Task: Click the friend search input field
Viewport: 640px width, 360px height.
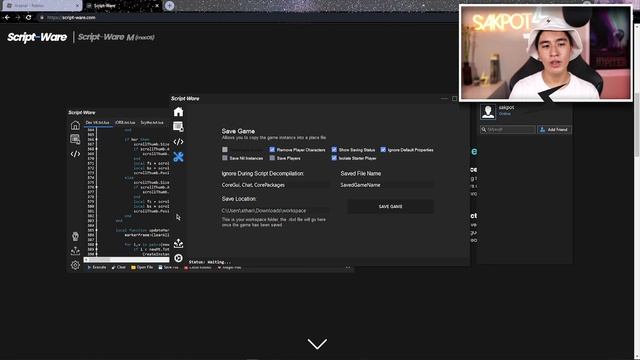Action: 508,129
